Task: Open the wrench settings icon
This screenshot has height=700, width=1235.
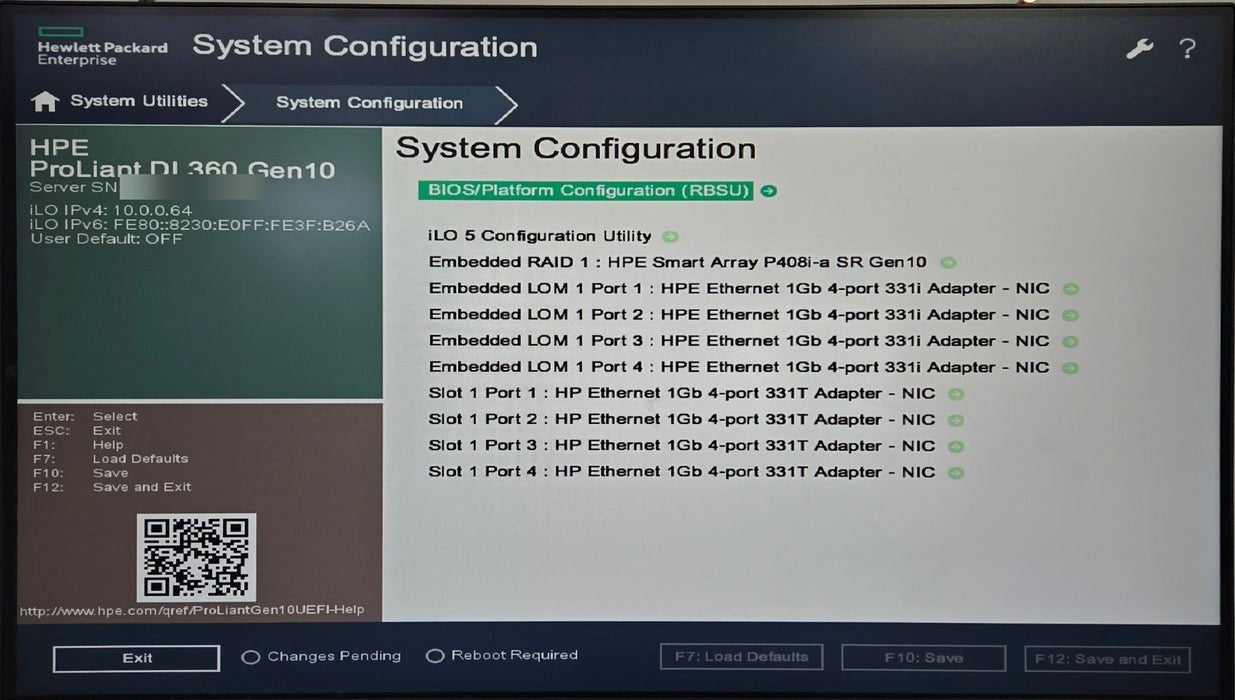Action: pyautogui.click(x=1140, y=49)
